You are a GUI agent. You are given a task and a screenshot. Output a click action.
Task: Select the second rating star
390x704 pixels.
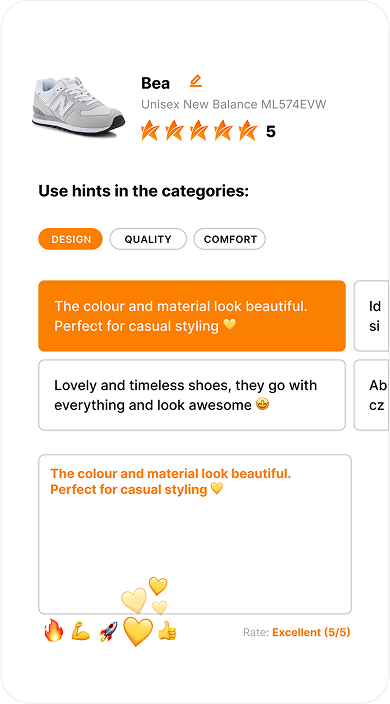[174, 131]
